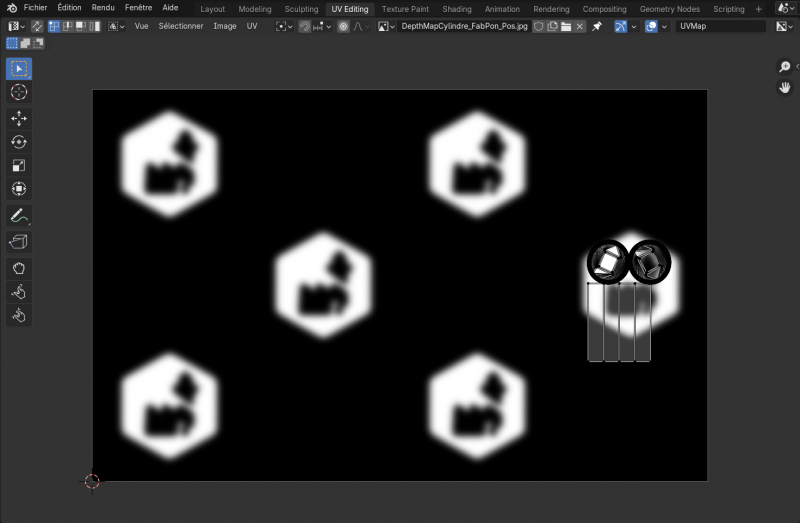Open the Fichier menu
The width and height of the screenshot is (800, 523).
35,8
